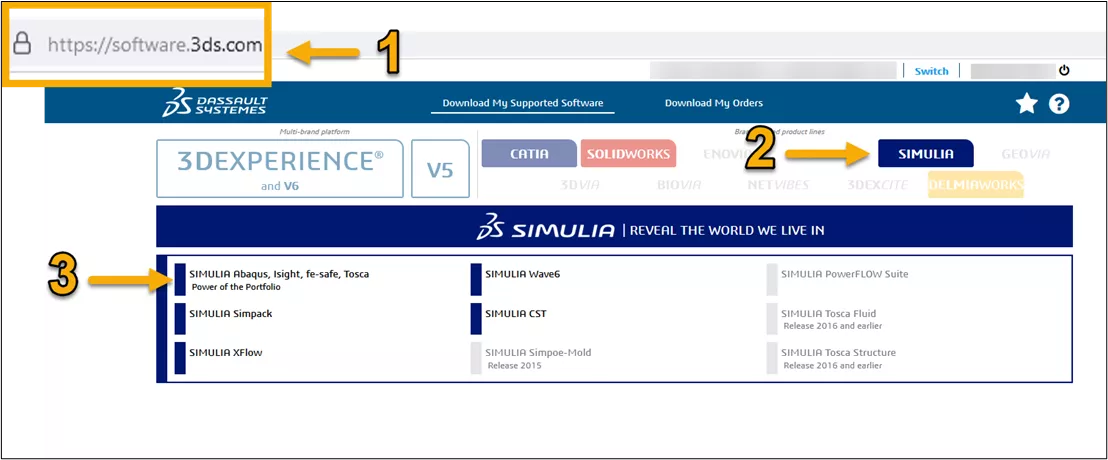This screenshot has height=460, width=1108.
Task: Click the Power of the Portfolio subtitle
Action: tap(236, 288)
